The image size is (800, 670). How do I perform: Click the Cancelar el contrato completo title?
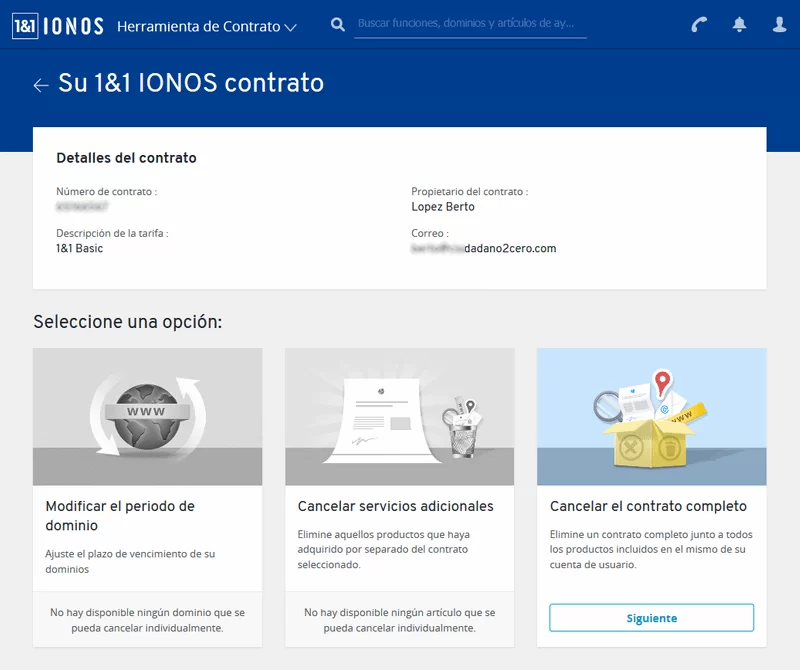click(648, 506)
